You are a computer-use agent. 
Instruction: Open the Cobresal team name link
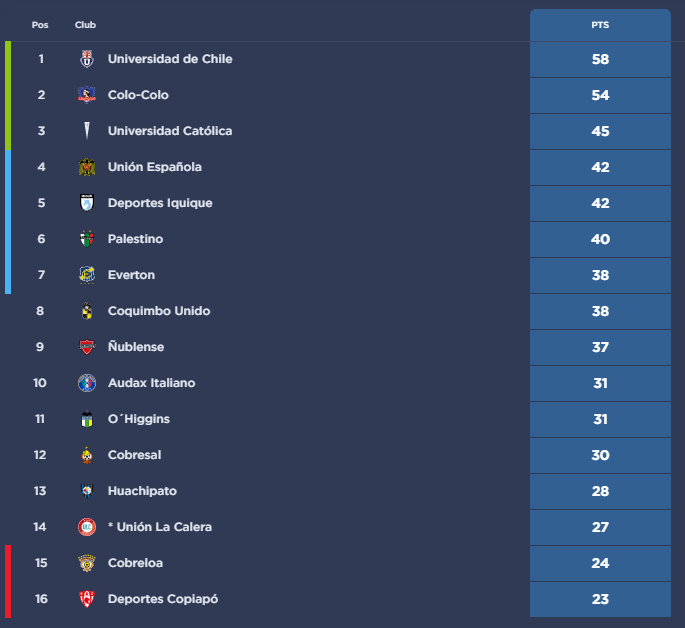(134, 455)
